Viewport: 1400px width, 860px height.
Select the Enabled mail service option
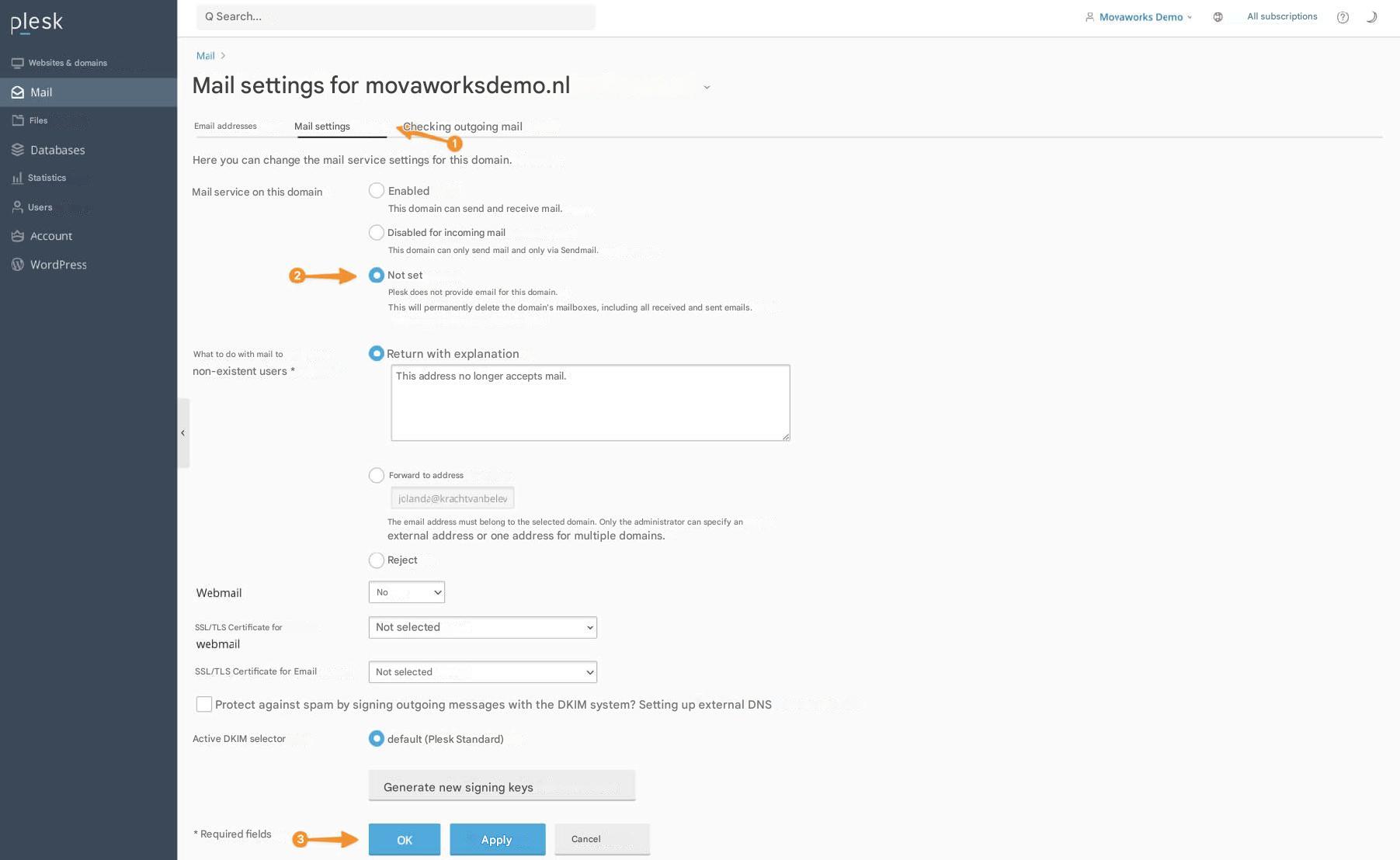coord(377,190)
